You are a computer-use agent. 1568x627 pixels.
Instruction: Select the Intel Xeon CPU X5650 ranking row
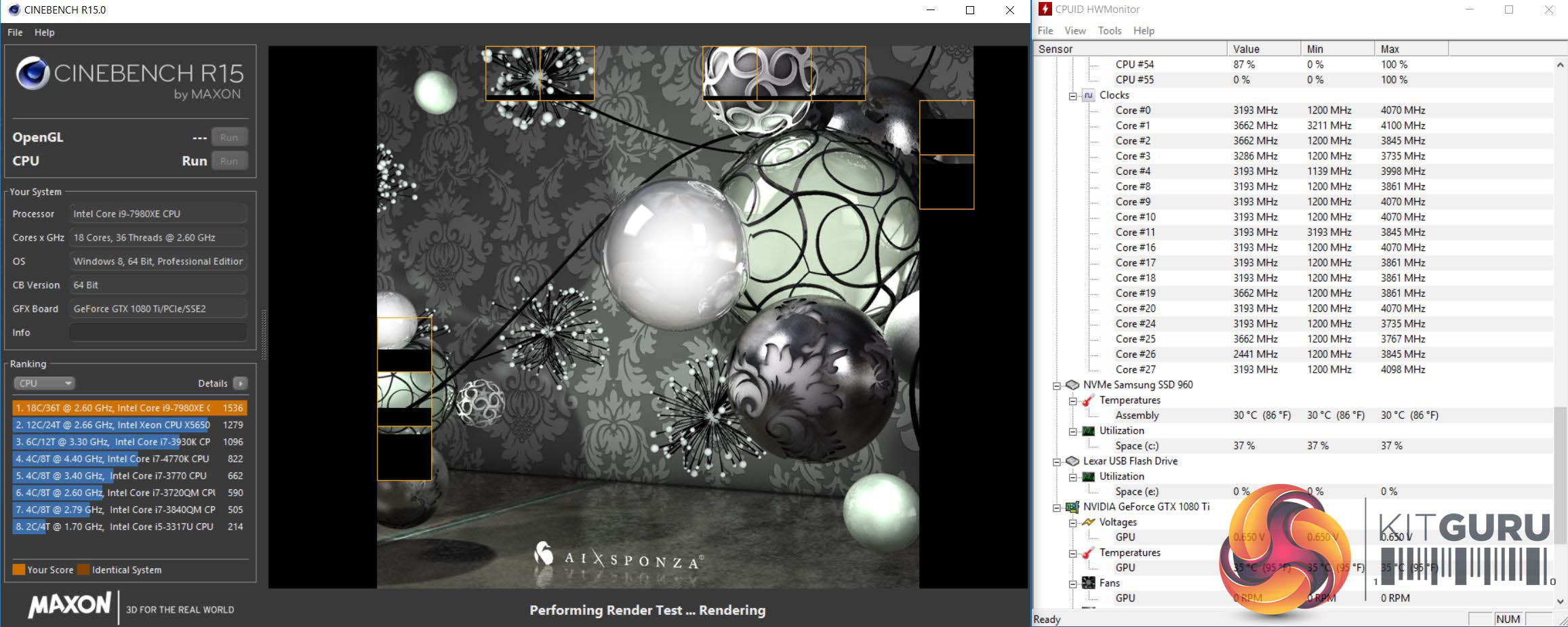pyautogui.click(x=129, y=425)
